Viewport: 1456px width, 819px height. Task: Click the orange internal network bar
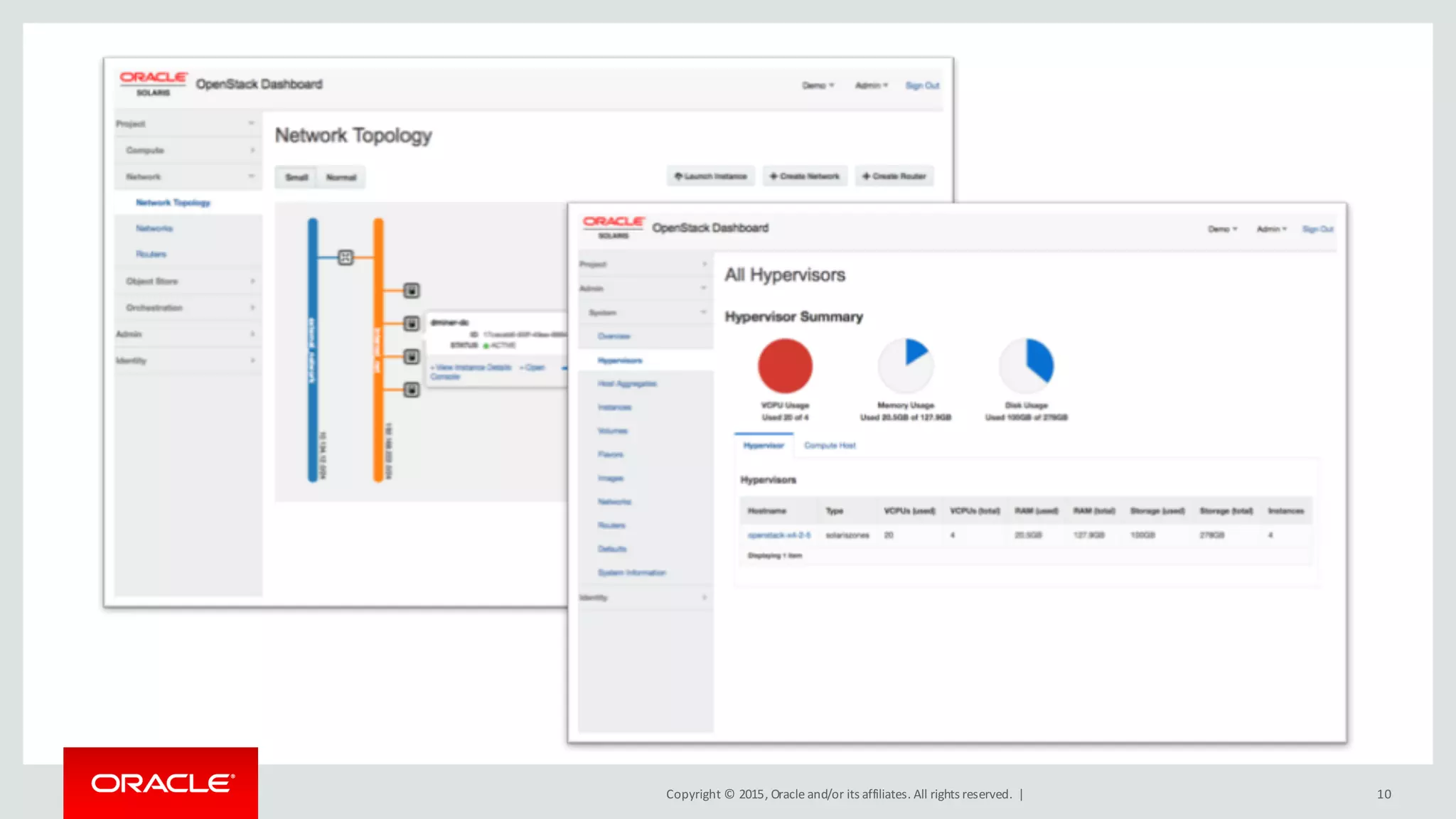tap(378, 350)
